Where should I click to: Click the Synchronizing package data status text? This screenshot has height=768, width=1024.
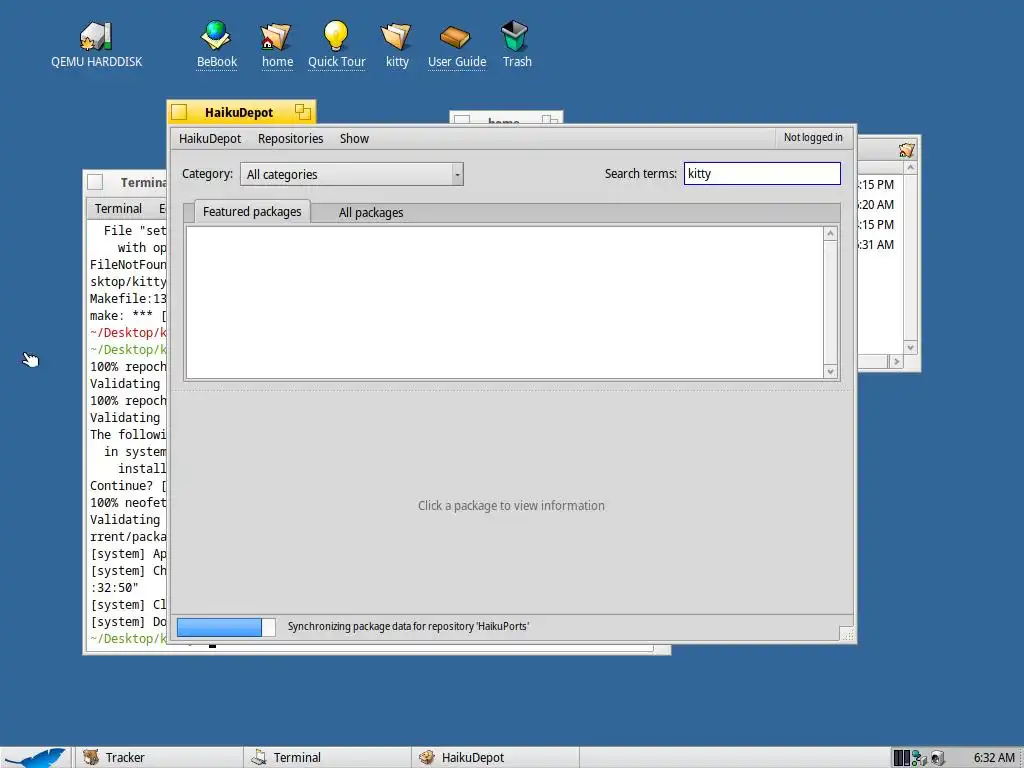408,626
